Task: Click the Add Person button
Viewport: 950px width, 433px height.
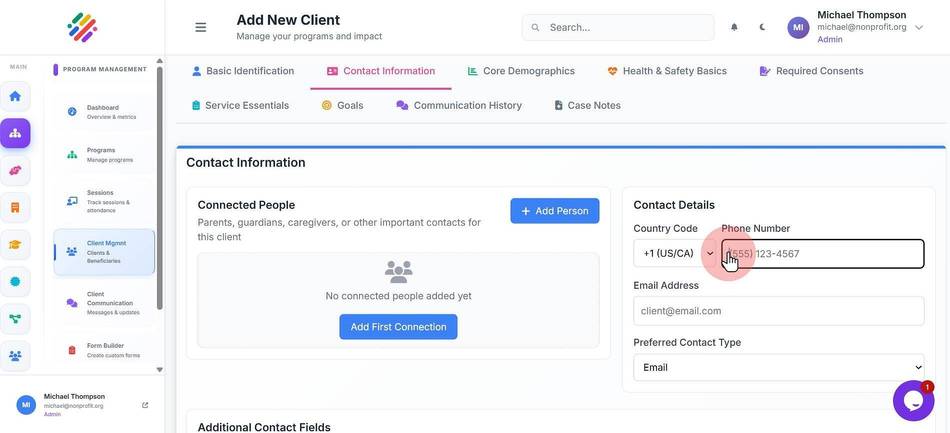Action: (x=554, y=211)
